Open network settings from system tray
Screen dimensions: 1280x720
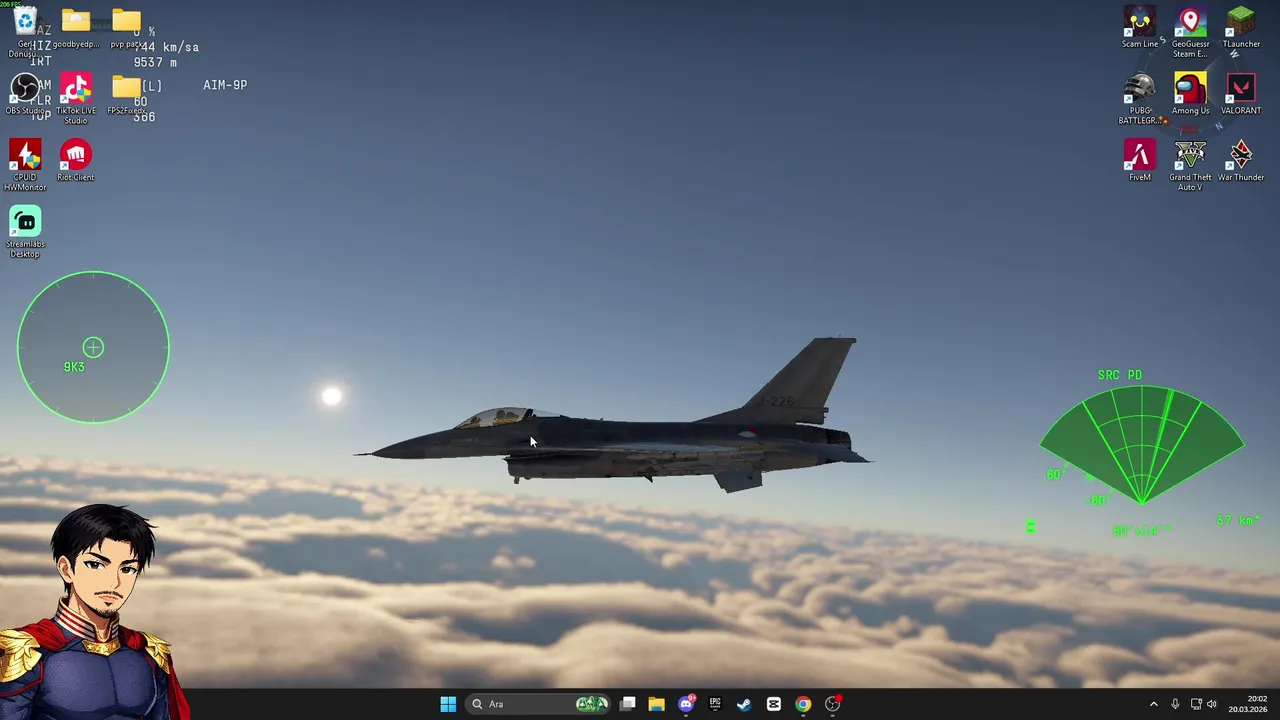click(x=1196, y=704)
